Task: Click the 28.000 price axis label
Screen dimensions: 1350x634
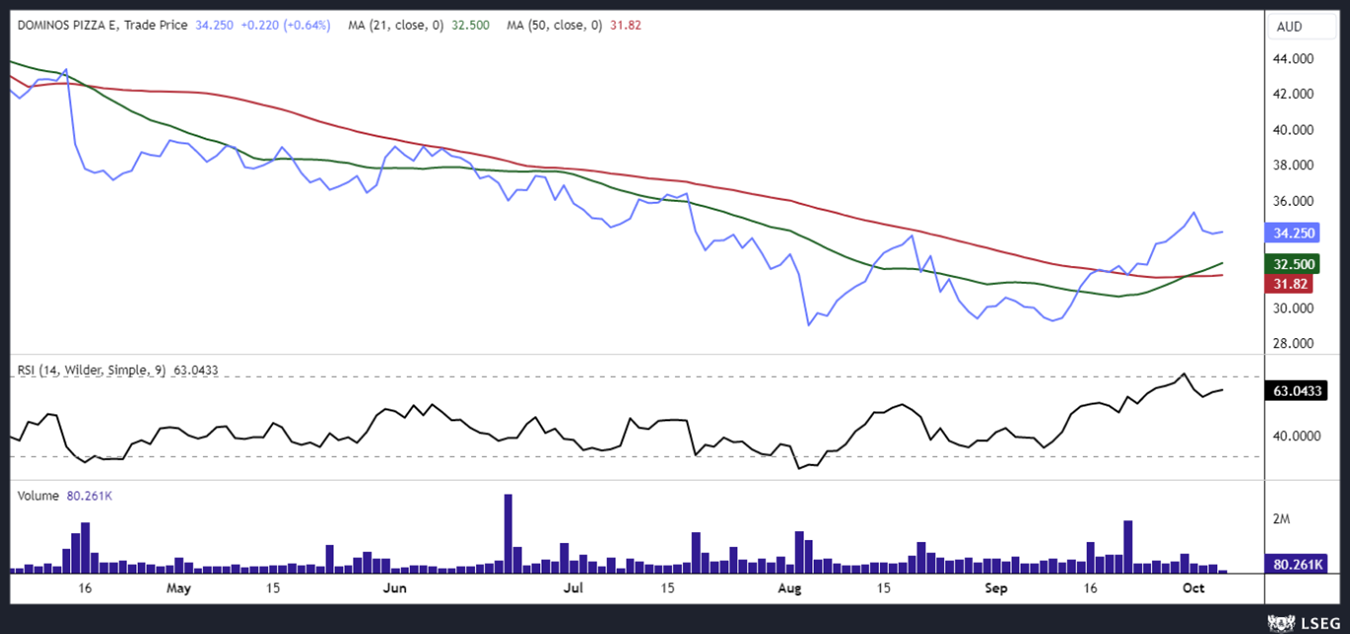Action: pos(1293,343)
